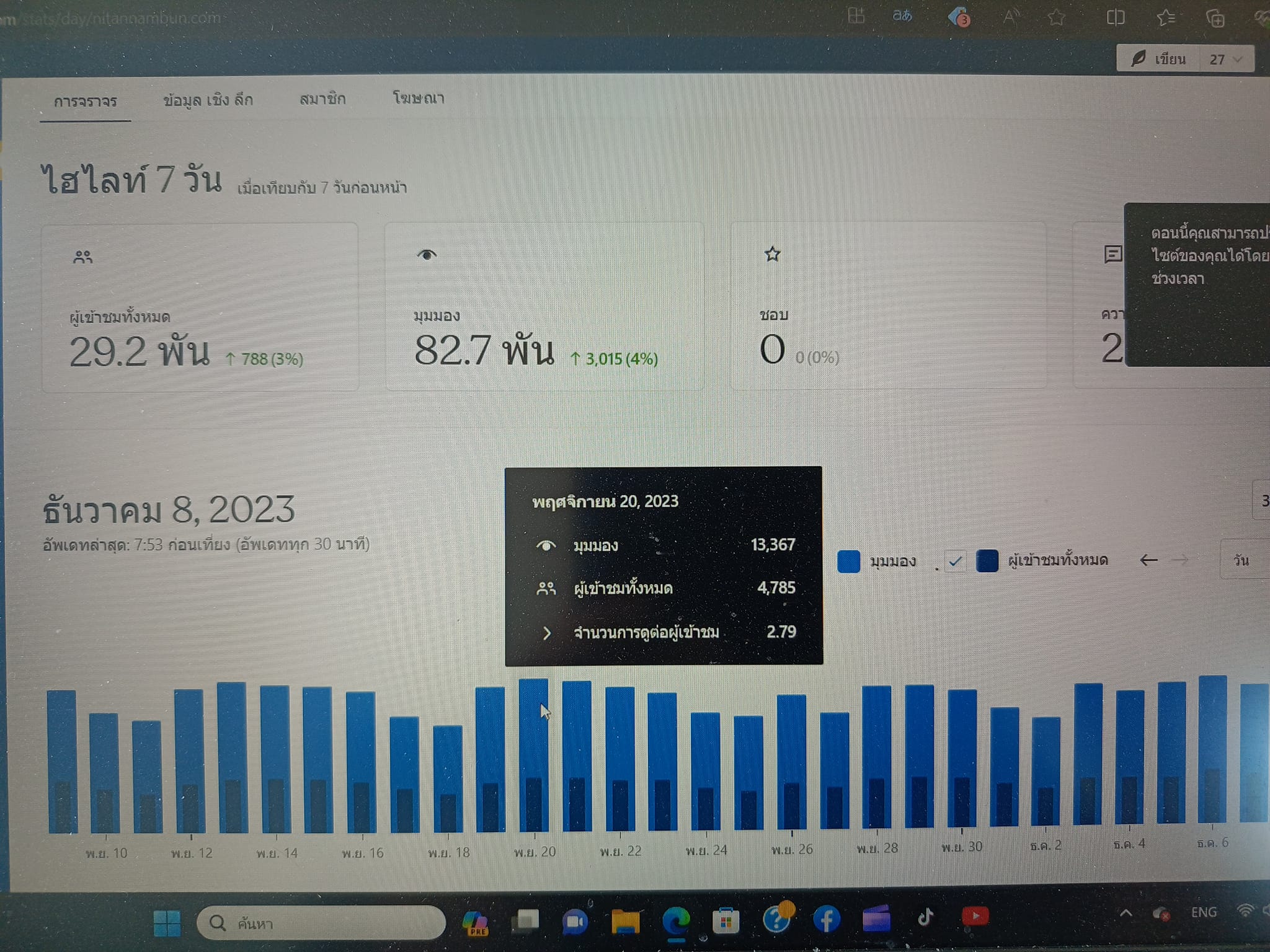Click the chart bar for พ.ย. 22
Screen dimensions: 1270x952
pos(620,758)
